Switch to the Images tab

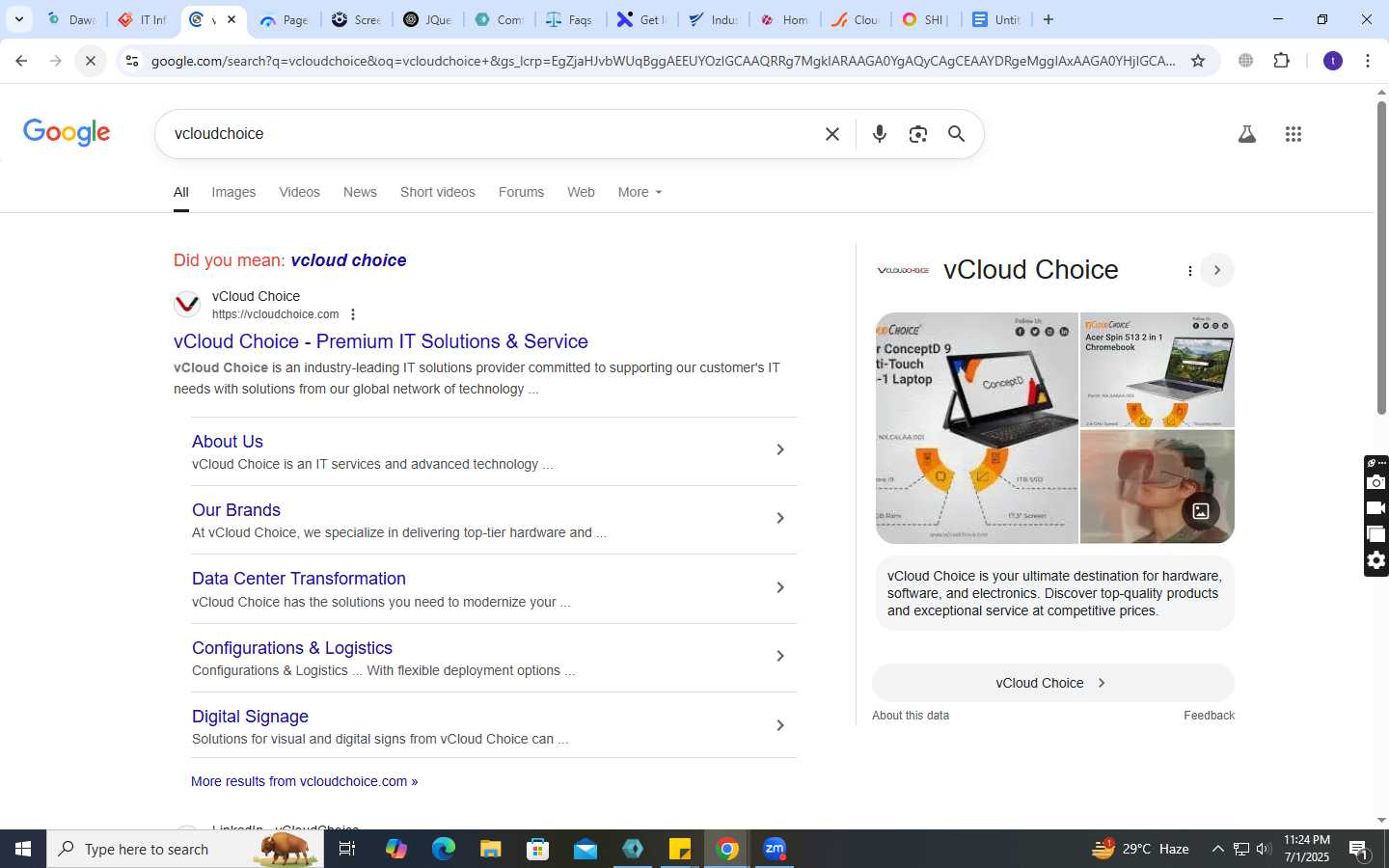click(x=233, y=192)
